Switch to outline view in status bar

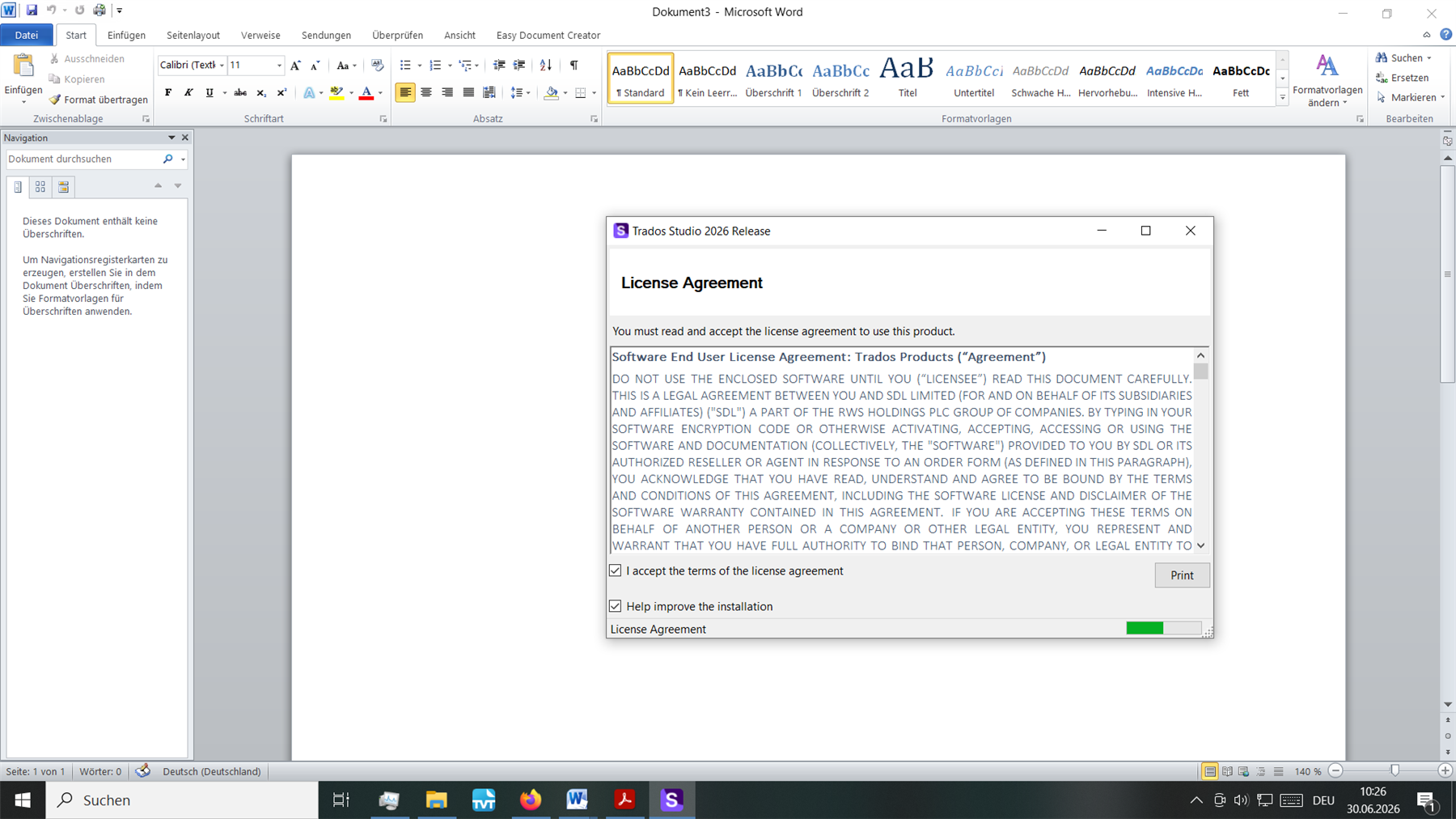point(1261,771)
